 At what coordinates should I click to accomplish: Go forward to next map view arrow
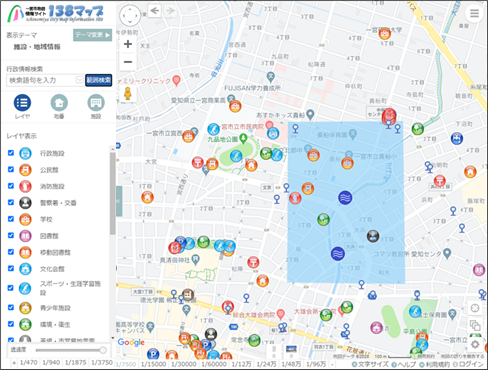tap(170, 11)
